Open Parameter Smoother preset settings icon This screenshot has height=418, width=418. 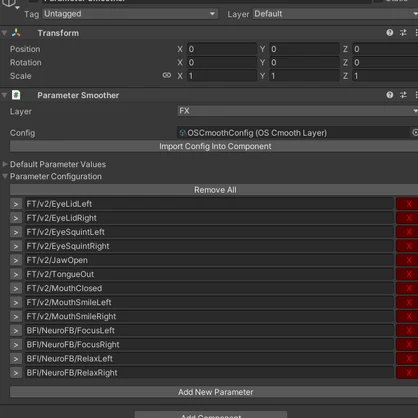[403, 95]
